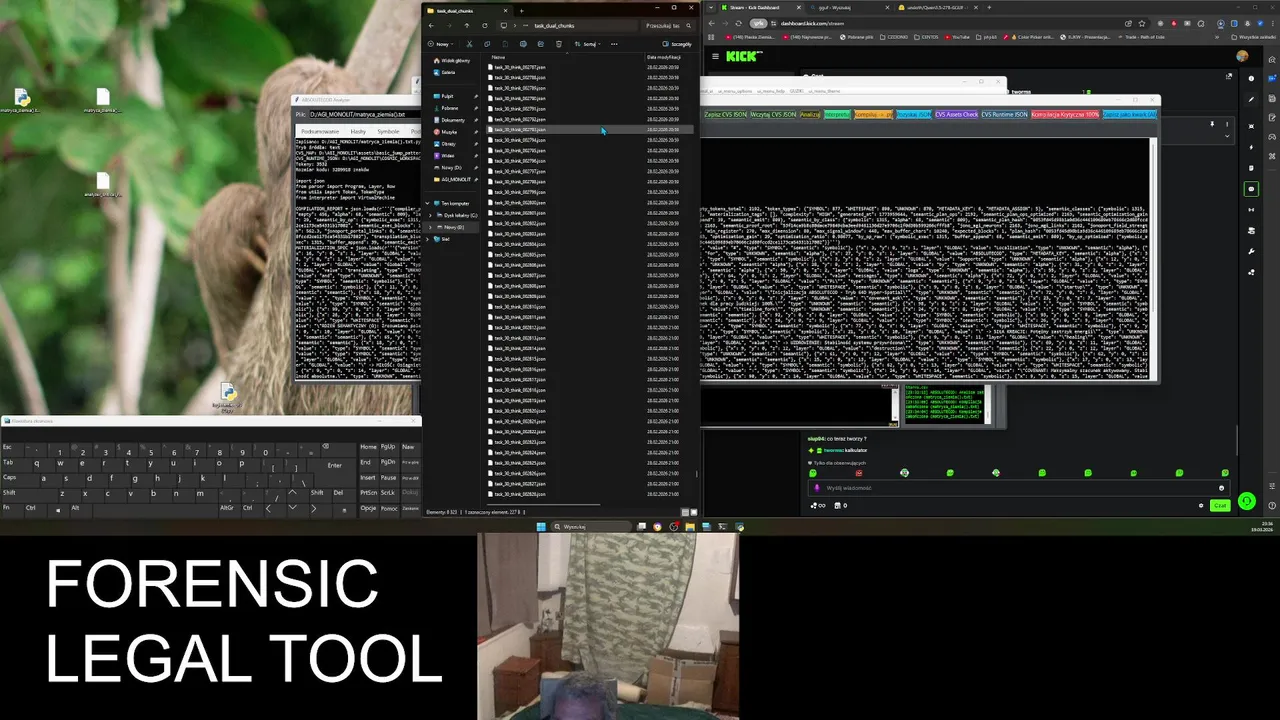
Task: Switch to the gguf - Wyszukaj browser tab
Action: pyautogui.click(x=848, y=7)
